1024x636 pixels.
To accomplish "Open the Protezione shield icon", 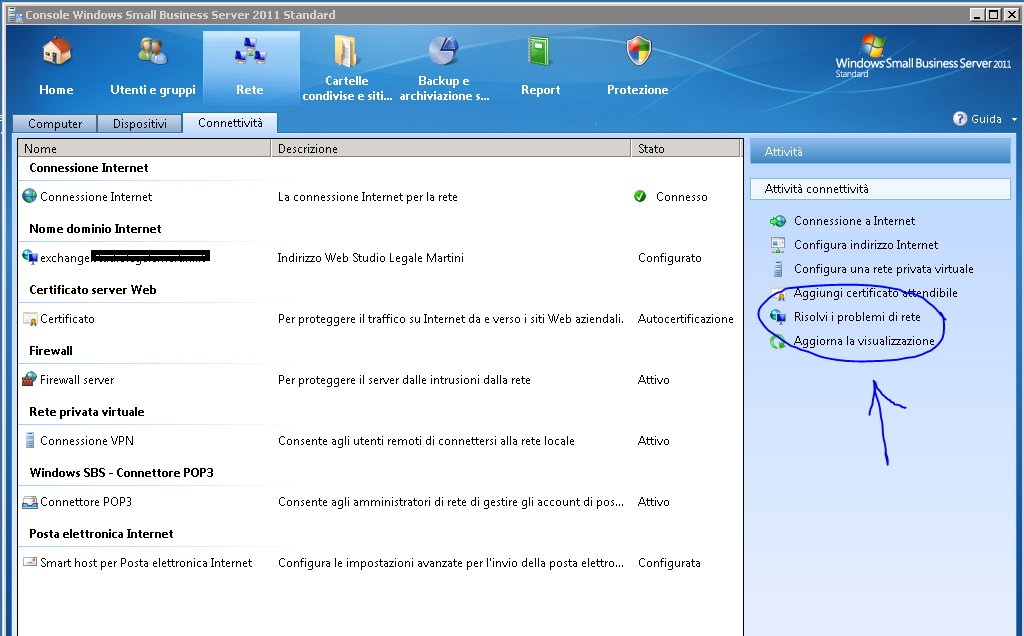I will coord(639,52).
